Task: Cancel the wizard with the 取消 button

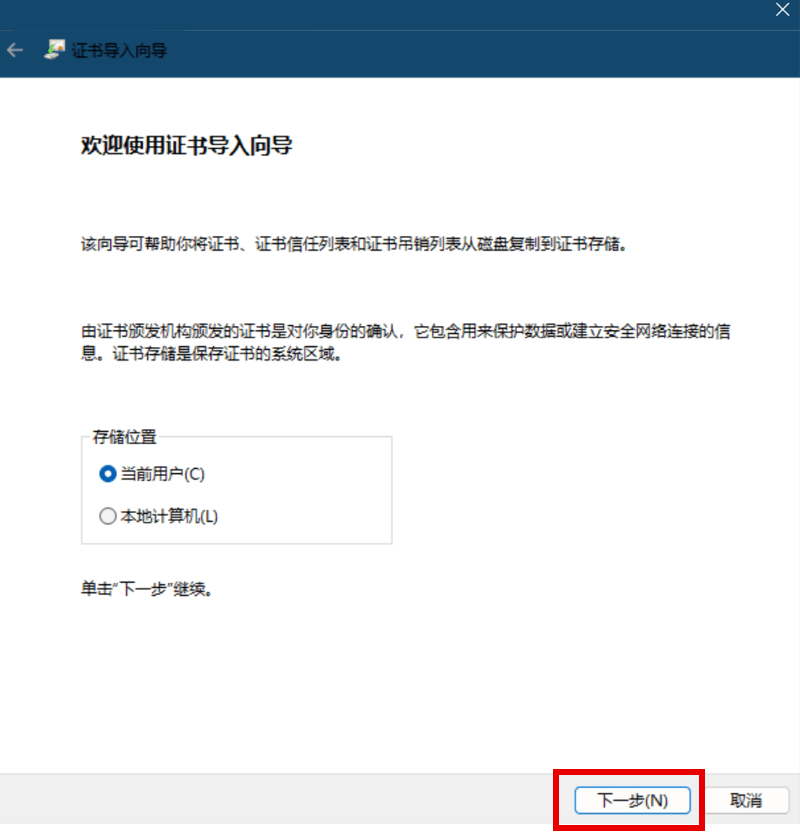Action: (746, 800)
